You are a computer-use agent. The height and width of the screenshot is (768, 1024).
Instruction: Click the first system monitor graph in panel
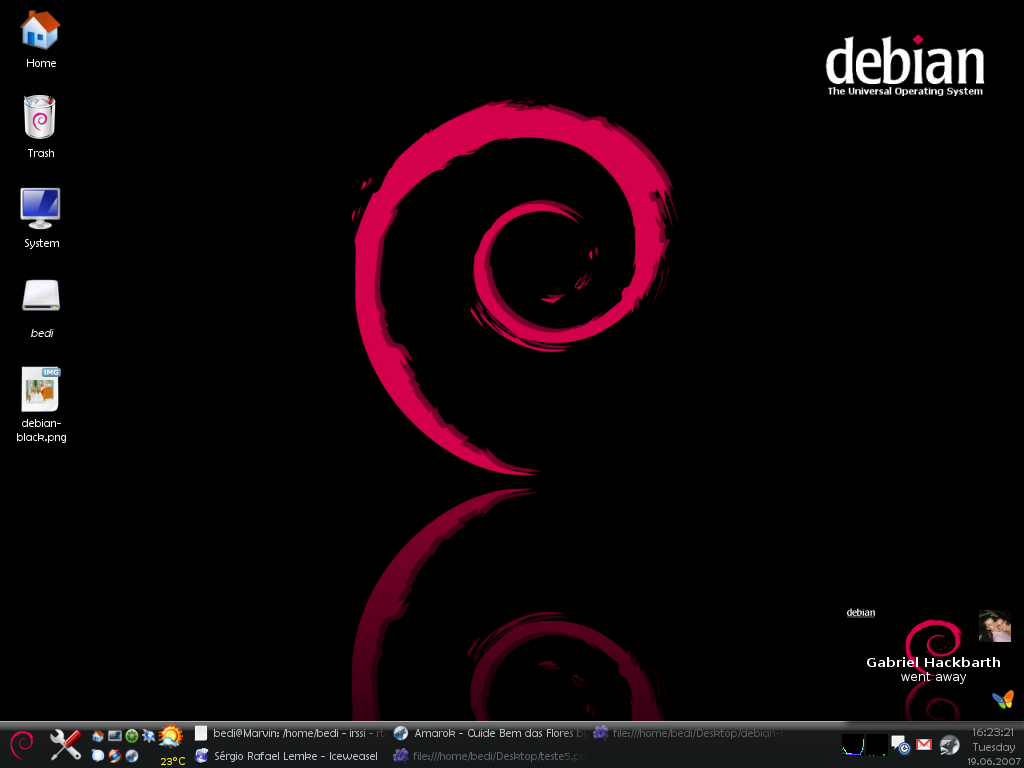(853, 744)
